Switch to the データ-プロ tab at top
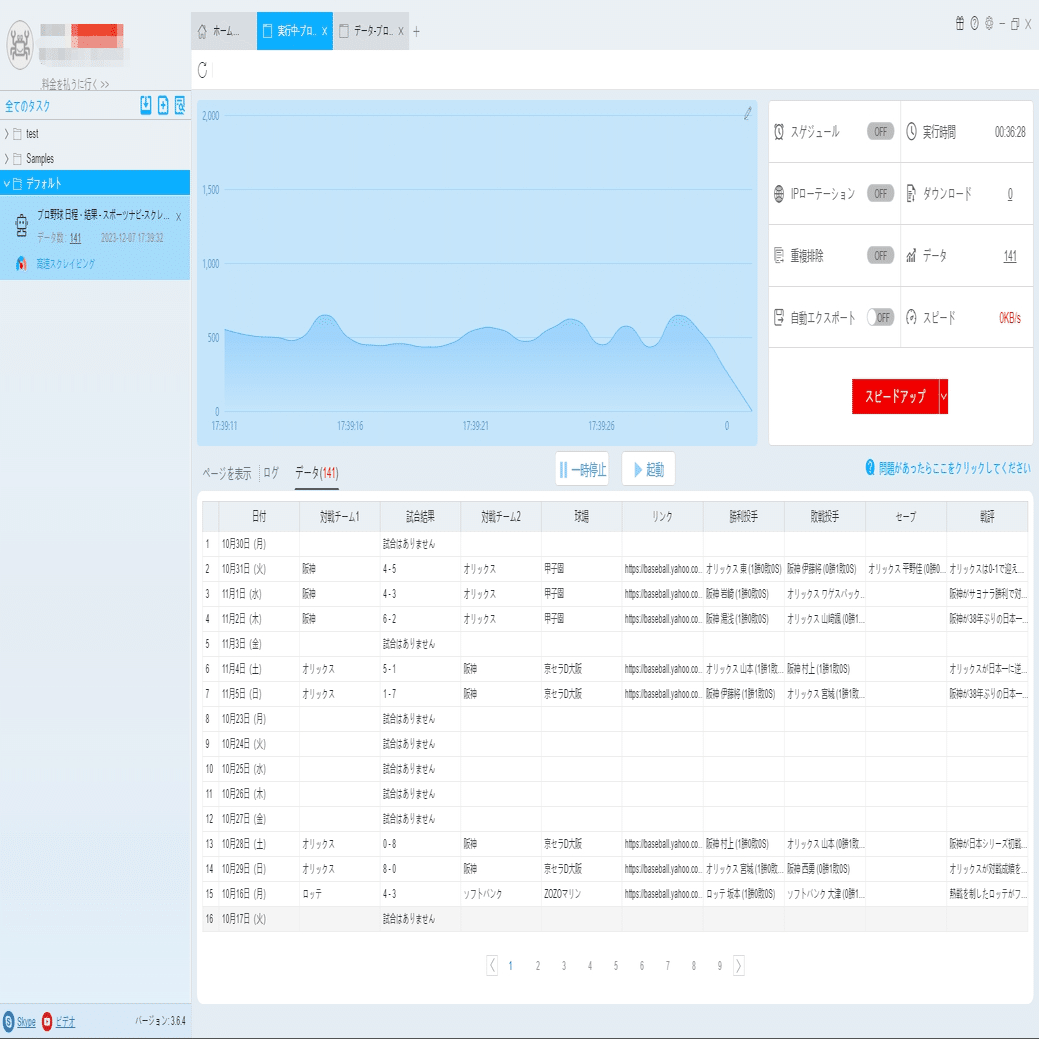Image resolution: width=1039 pixels, height=1039 pixels. [x=371, y=31]
